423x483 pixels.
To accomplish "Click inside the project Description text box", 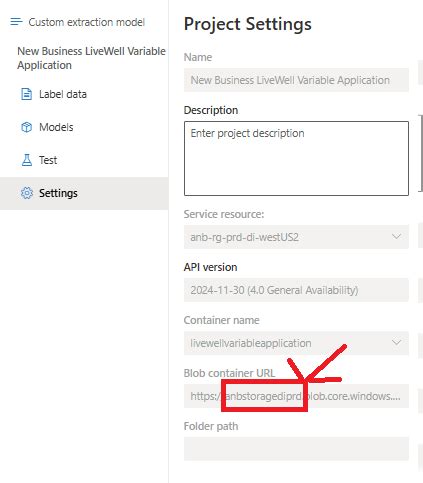I will 296,158.
